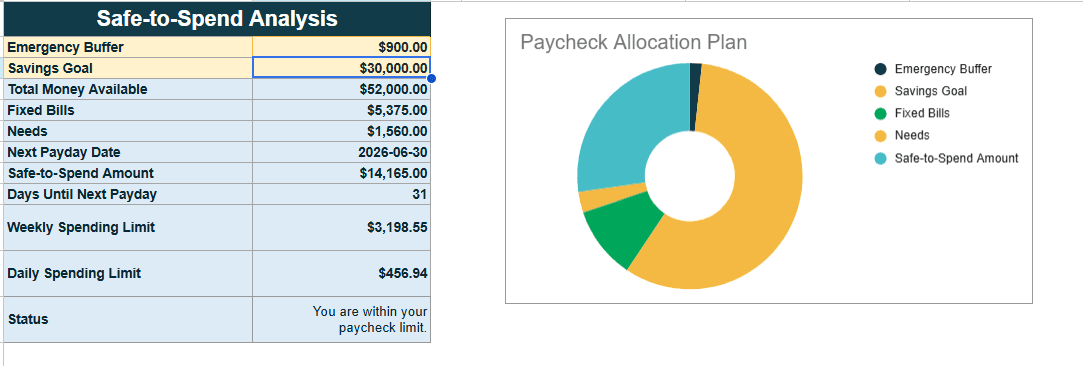Click the Safe-to-Spend Amount legend teal dot

tap(880, 158)
